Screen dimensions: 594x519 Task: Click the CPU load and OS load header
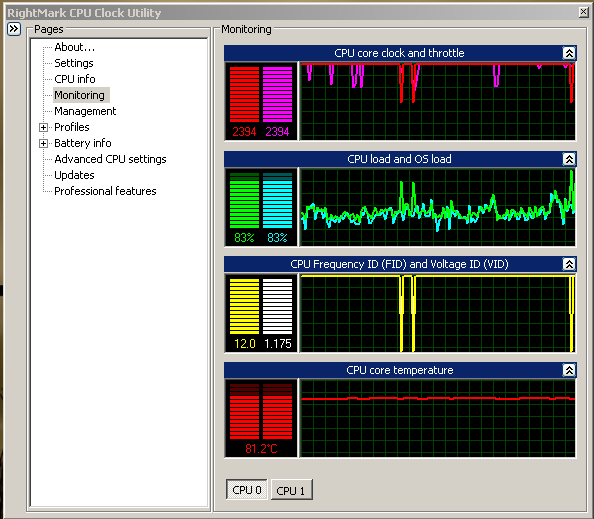(399, 159)
